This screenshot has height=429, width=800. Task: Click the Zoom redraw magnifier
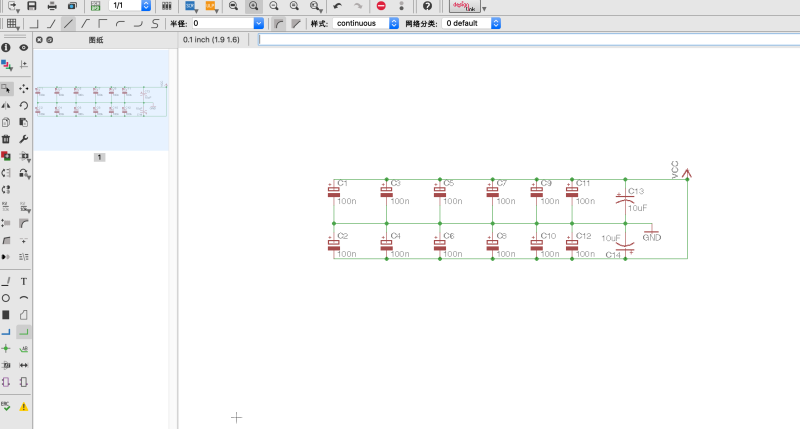(x=294, y=6)
